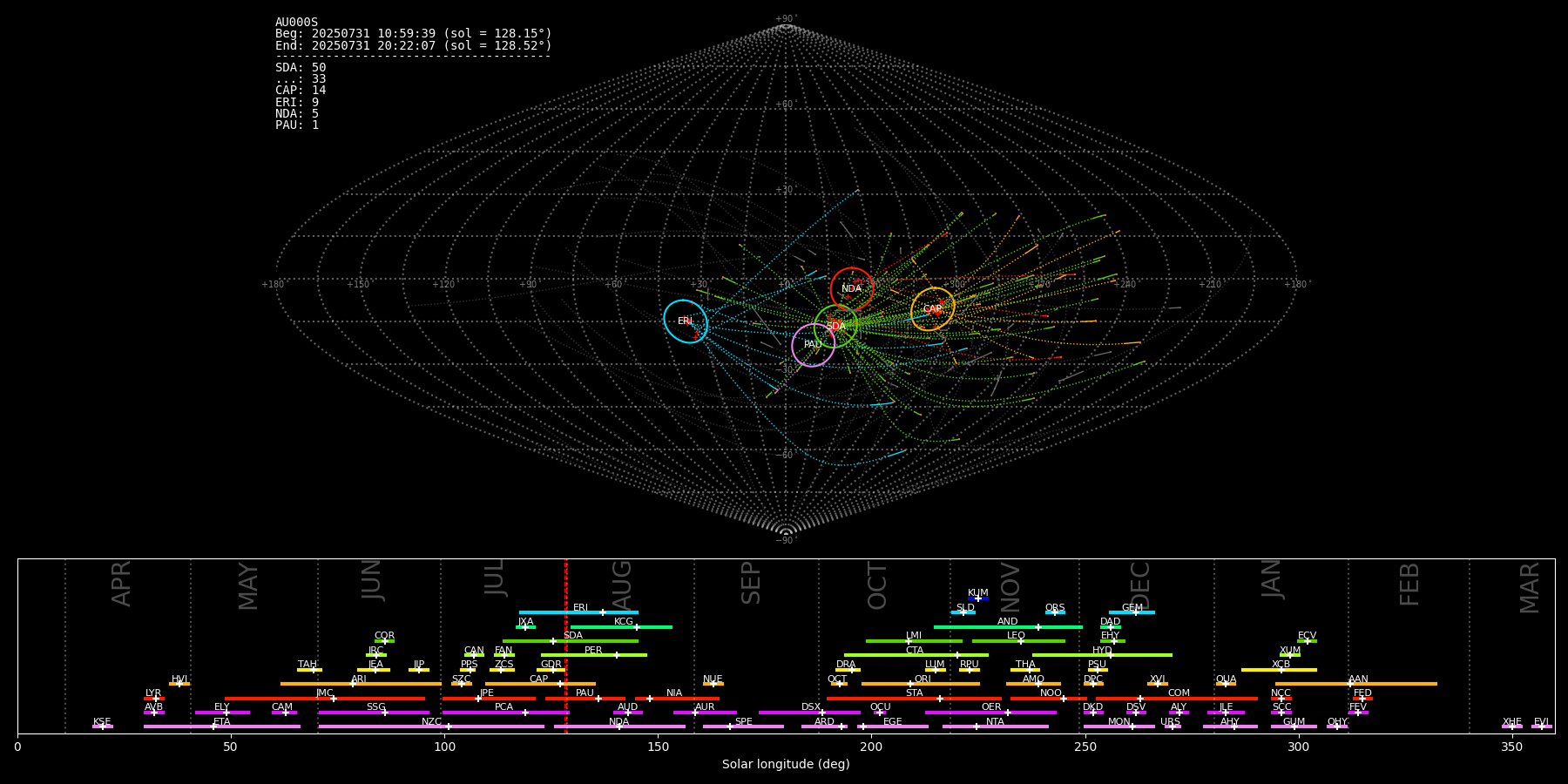The width and height of the screenshot is (1568, 784).
Task: Select the CAP orange radiant circle on map
Action: (x=933, y=309)
